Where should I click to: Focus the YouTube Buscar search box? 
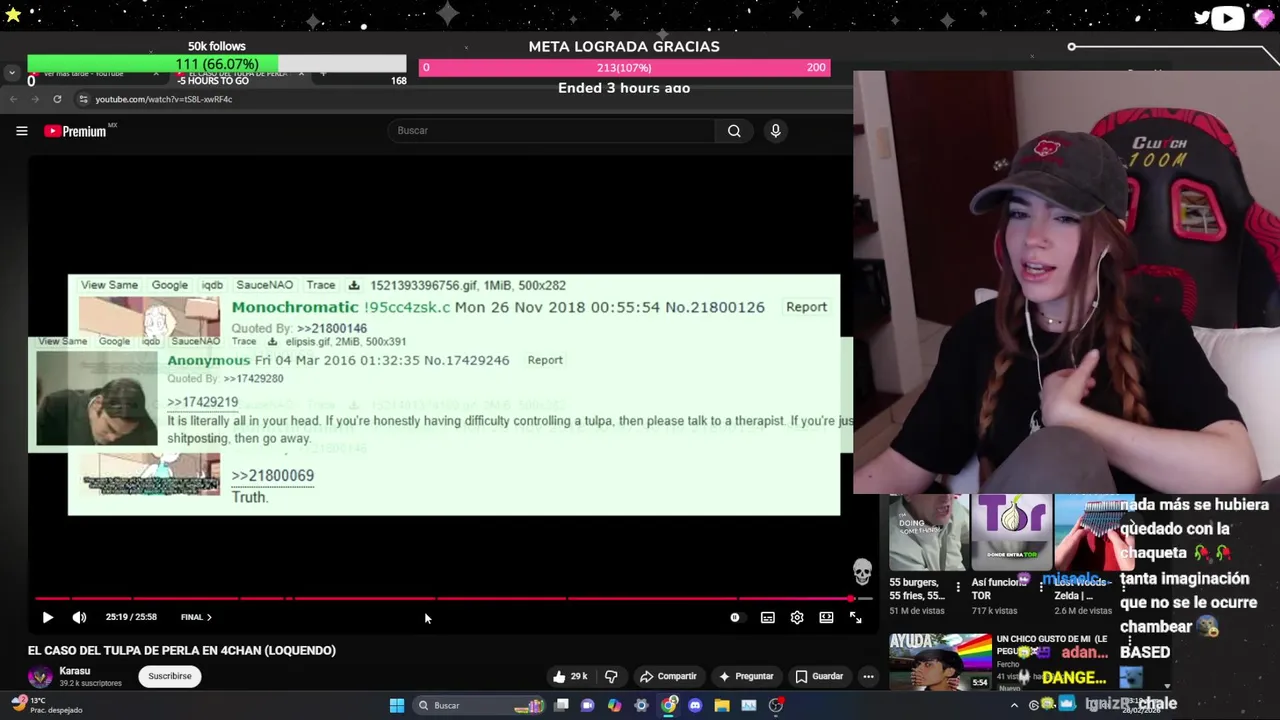552,131
